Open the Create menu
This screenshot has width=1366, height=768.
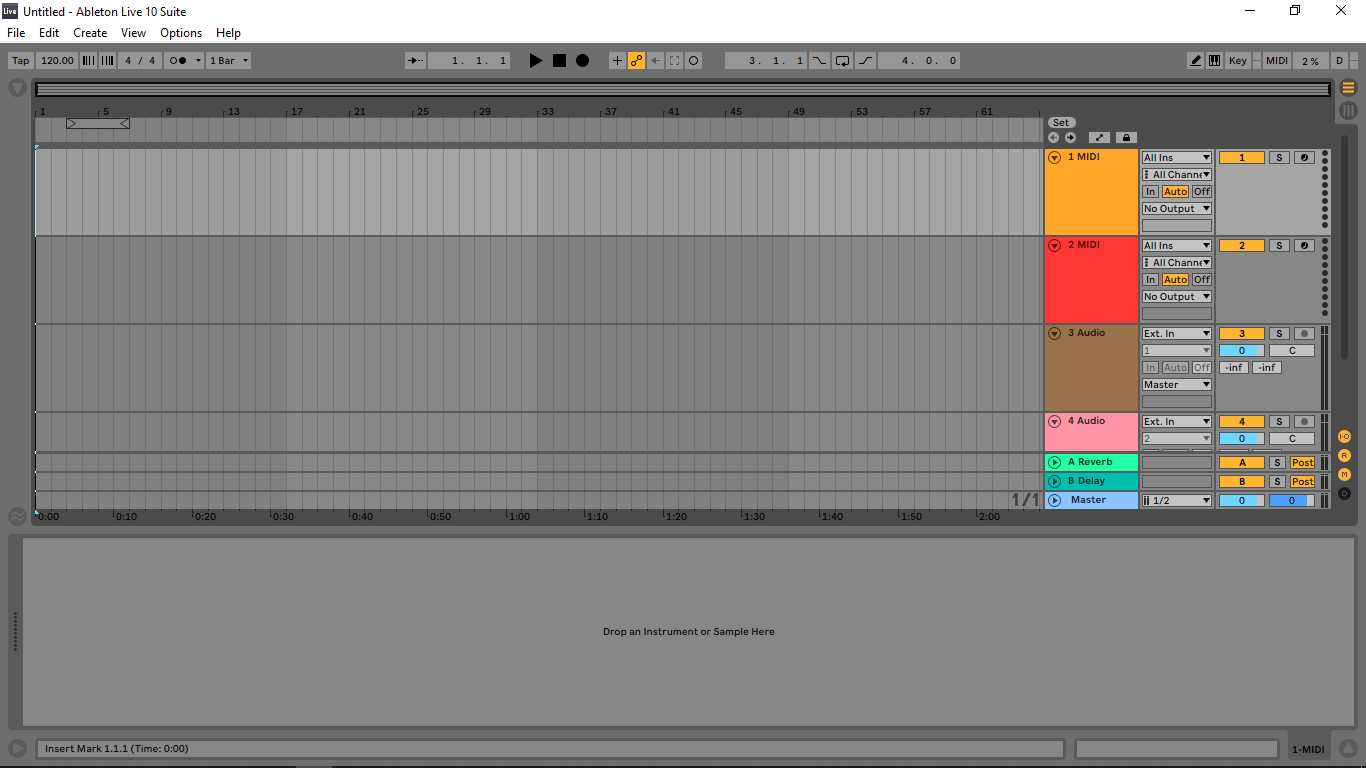click(90, 33)
